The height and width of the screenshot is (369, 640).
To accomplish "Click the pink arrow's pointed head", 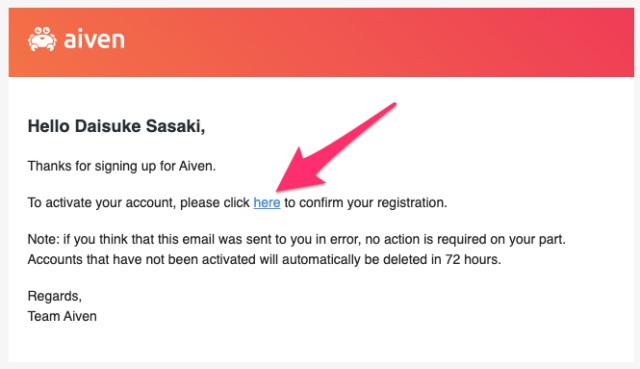I will click(286, 184).
